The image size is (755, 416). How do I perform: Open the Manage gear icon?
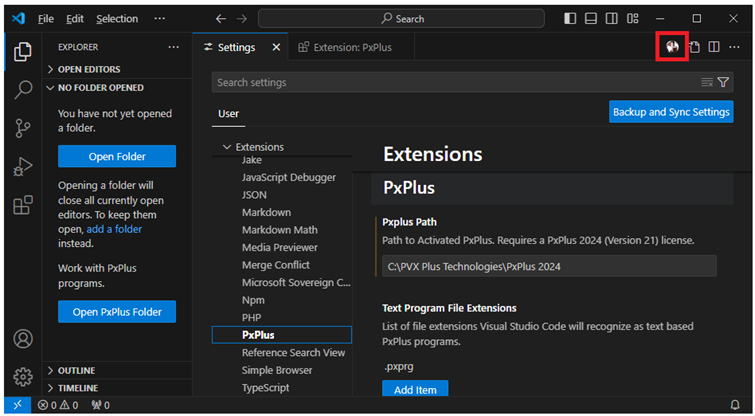coord(22,377)
